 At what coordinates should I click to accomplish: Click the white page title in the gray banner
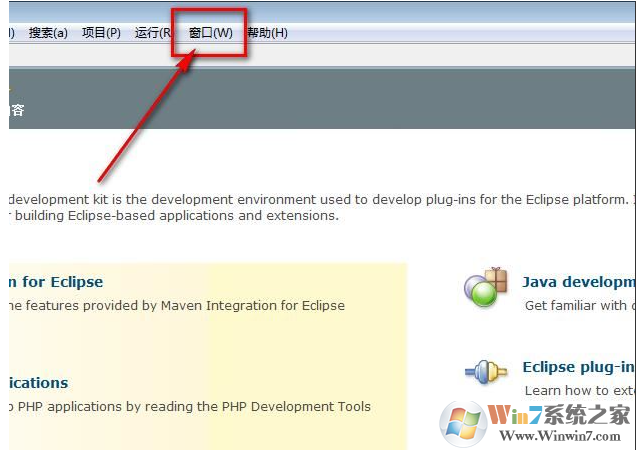tap(16, 110)
